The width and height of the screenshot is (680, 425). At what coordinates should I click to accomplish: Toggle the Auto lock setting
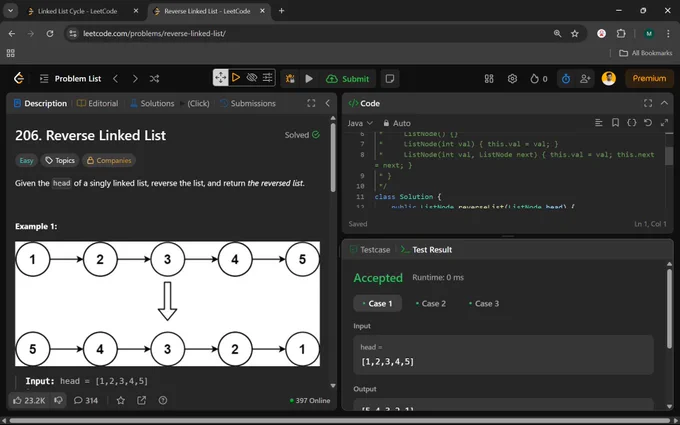click(x=396, y=123)
